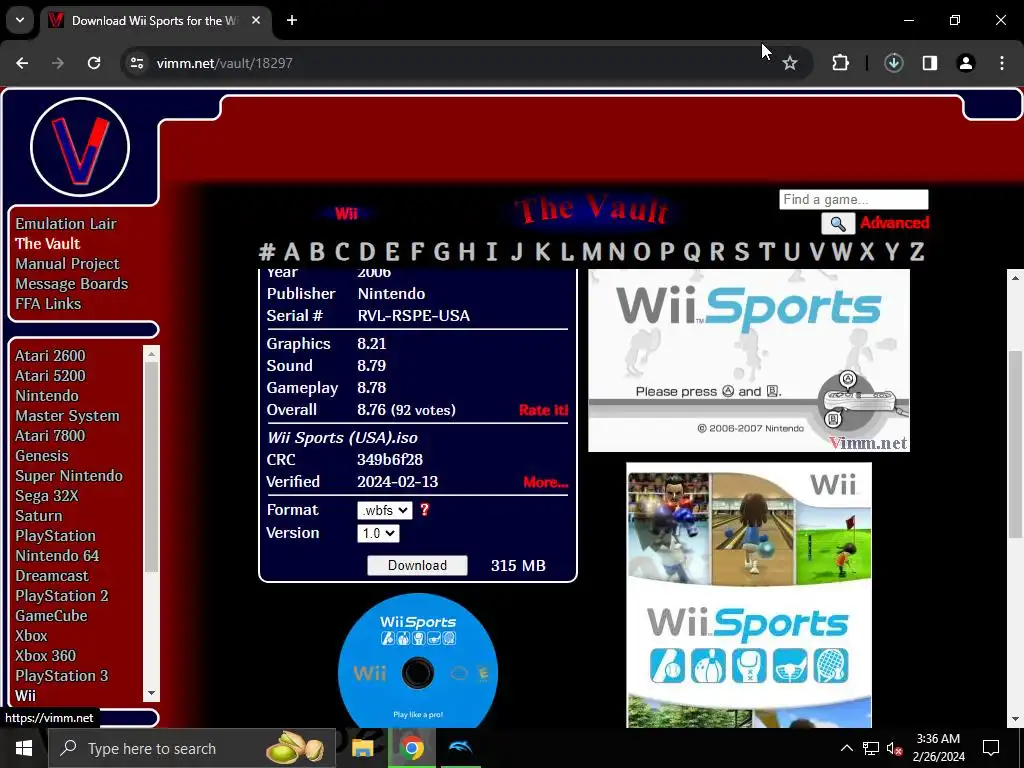
Task: Open File Explorer from the taskbar
Action: [362, 748]
